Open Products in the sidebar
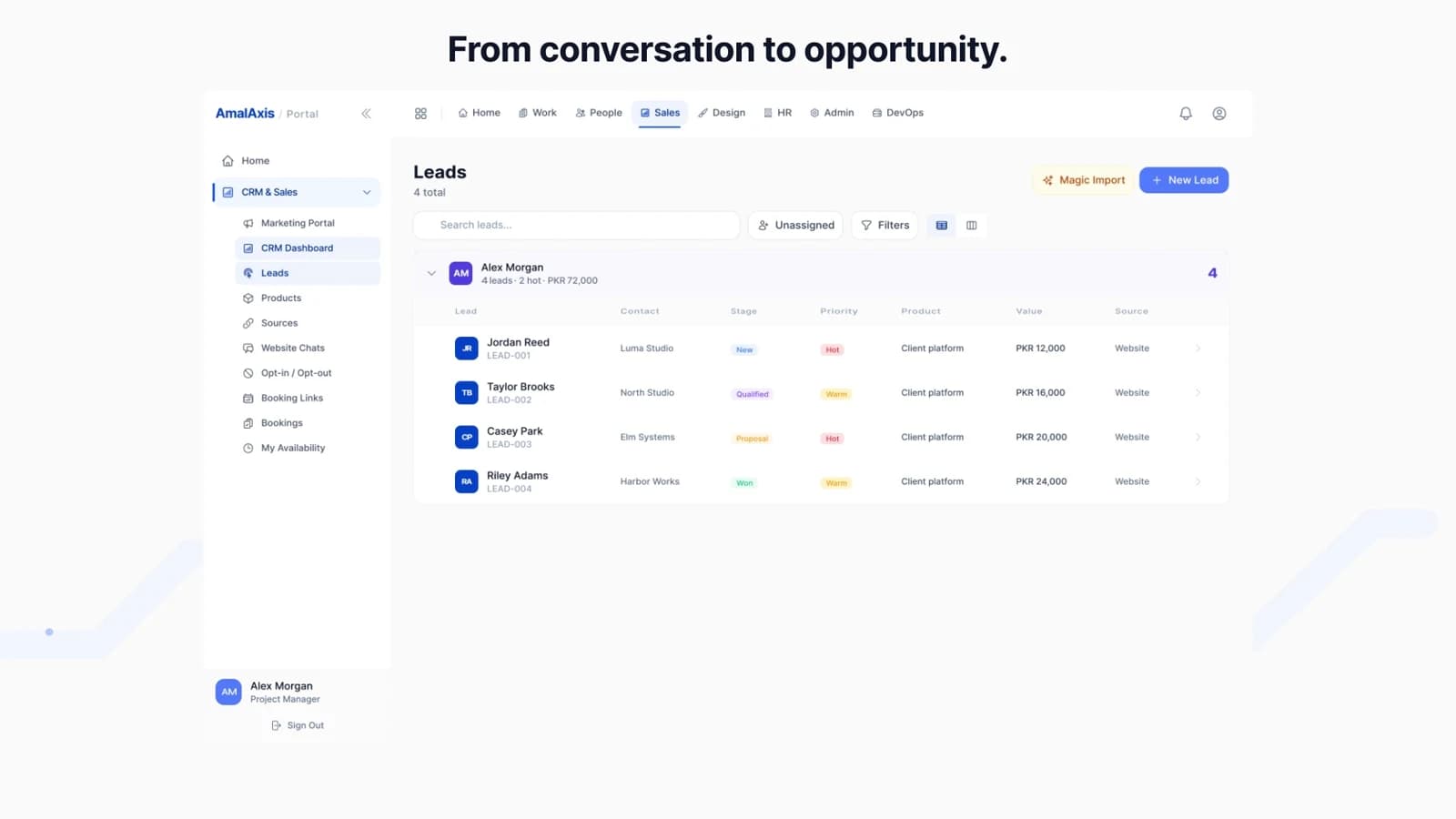1456x819 pixels. click(308, 298)
